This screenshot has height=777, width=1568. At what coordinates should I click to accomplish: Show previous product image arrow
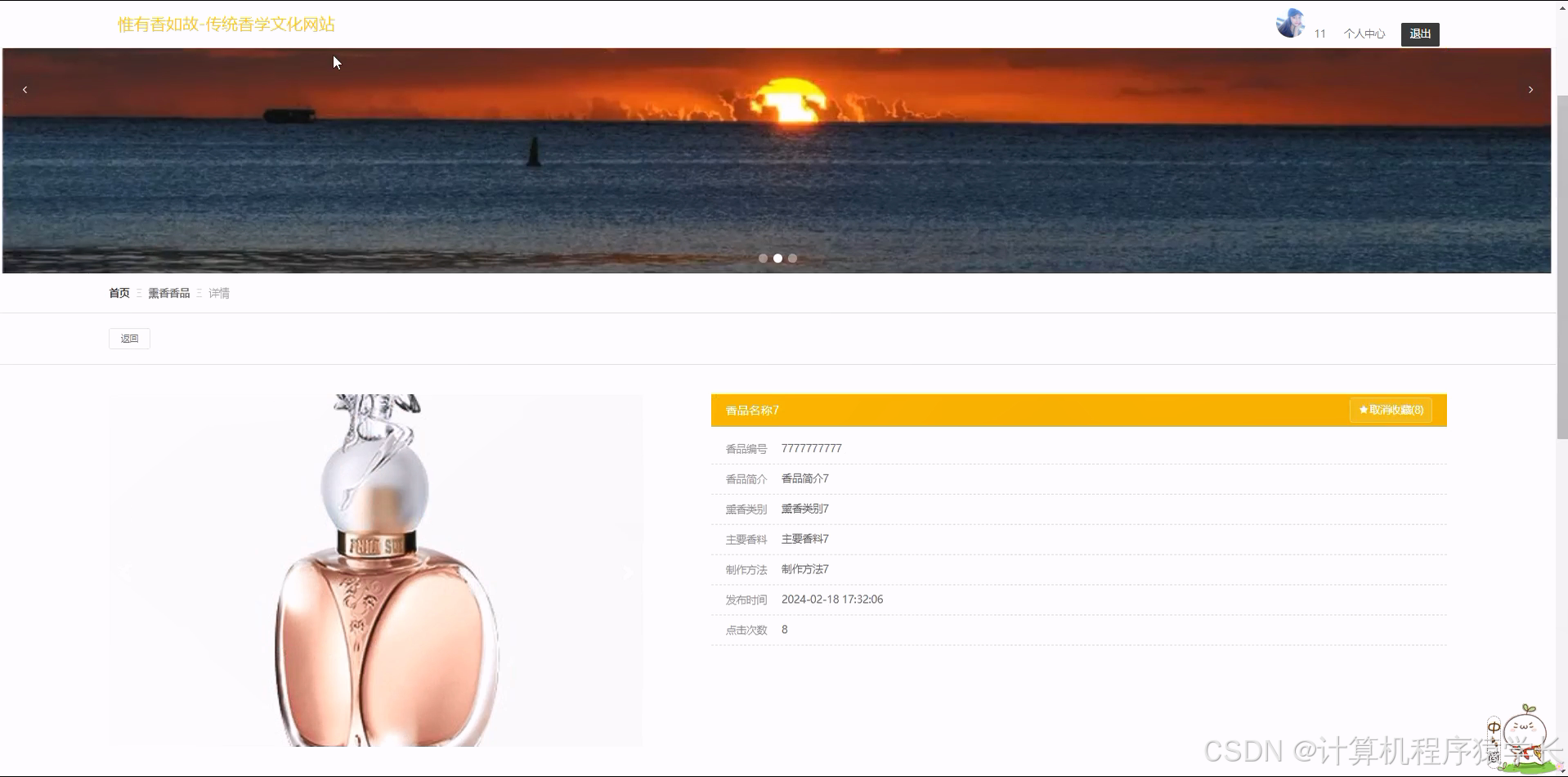(125, 572)
